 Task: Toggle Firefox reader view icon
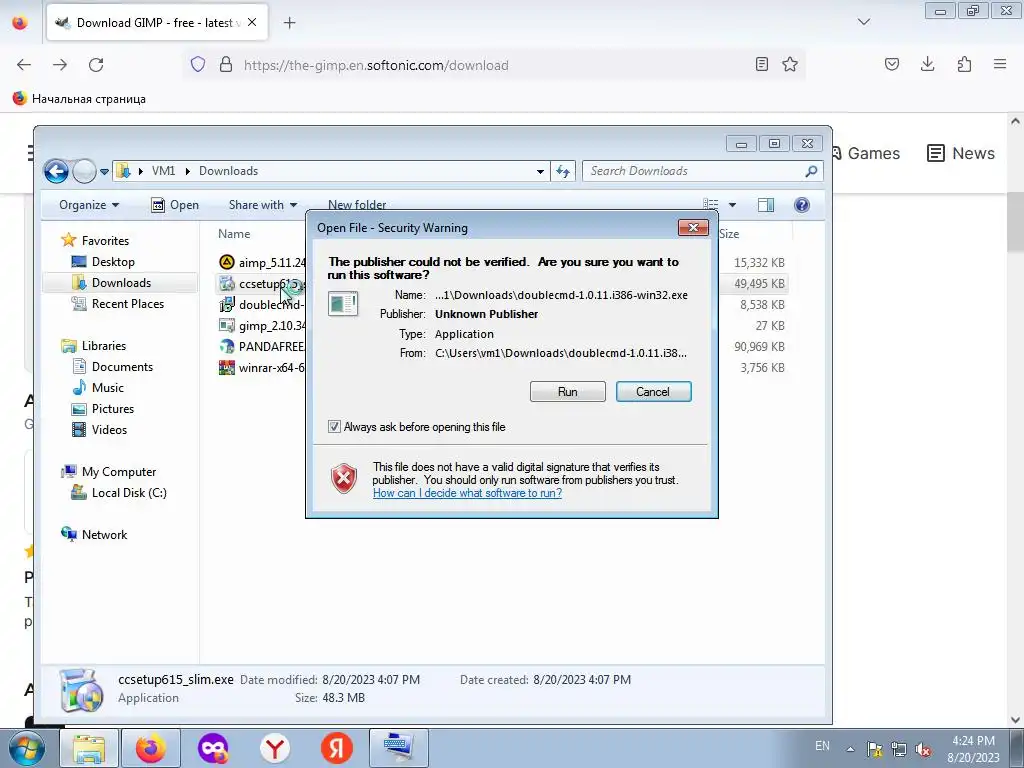click(x=761, y=64)
